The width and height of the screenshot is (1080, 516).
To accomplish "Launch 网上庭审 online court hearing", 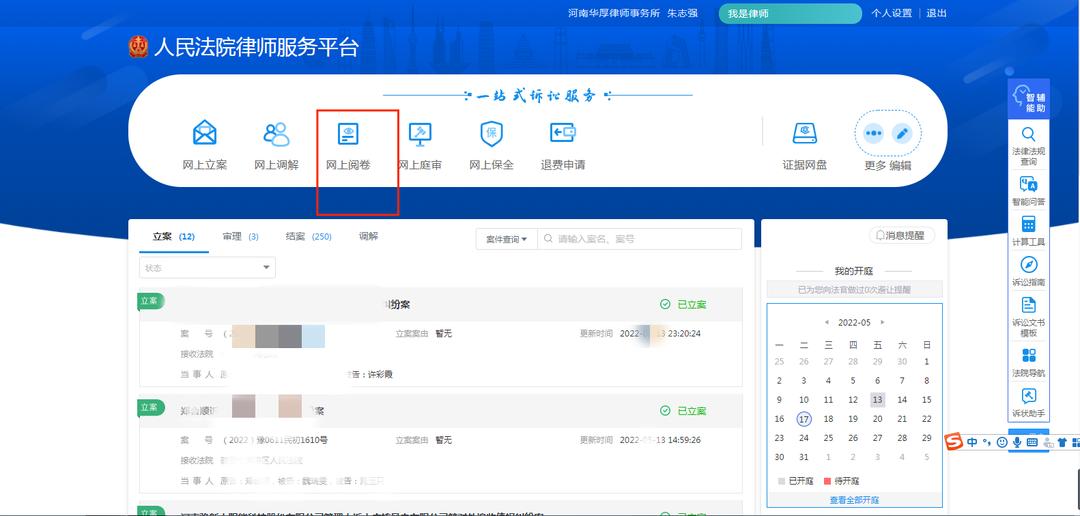I will 420,133.
